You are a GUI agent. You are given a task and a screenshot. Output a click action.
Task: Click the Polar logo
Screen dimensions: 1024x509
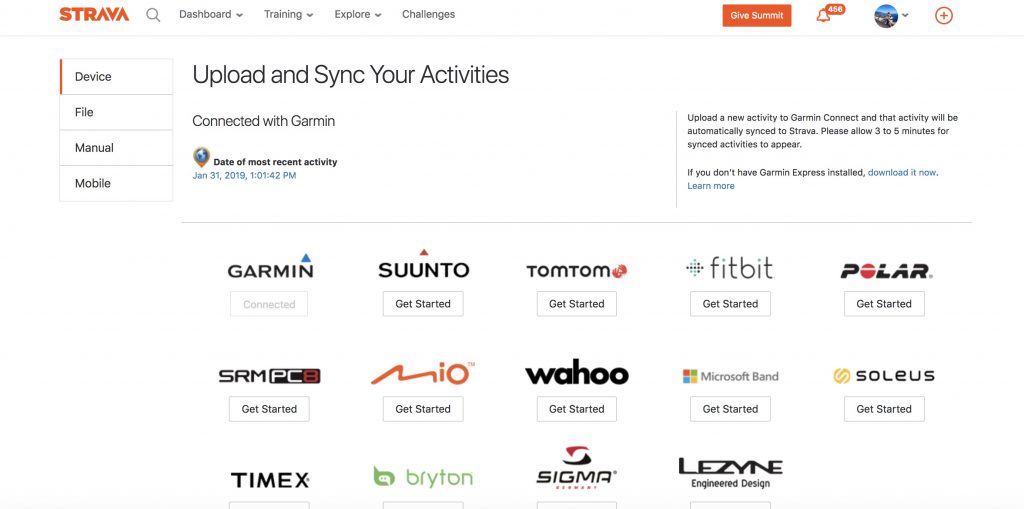click(886, 271)
